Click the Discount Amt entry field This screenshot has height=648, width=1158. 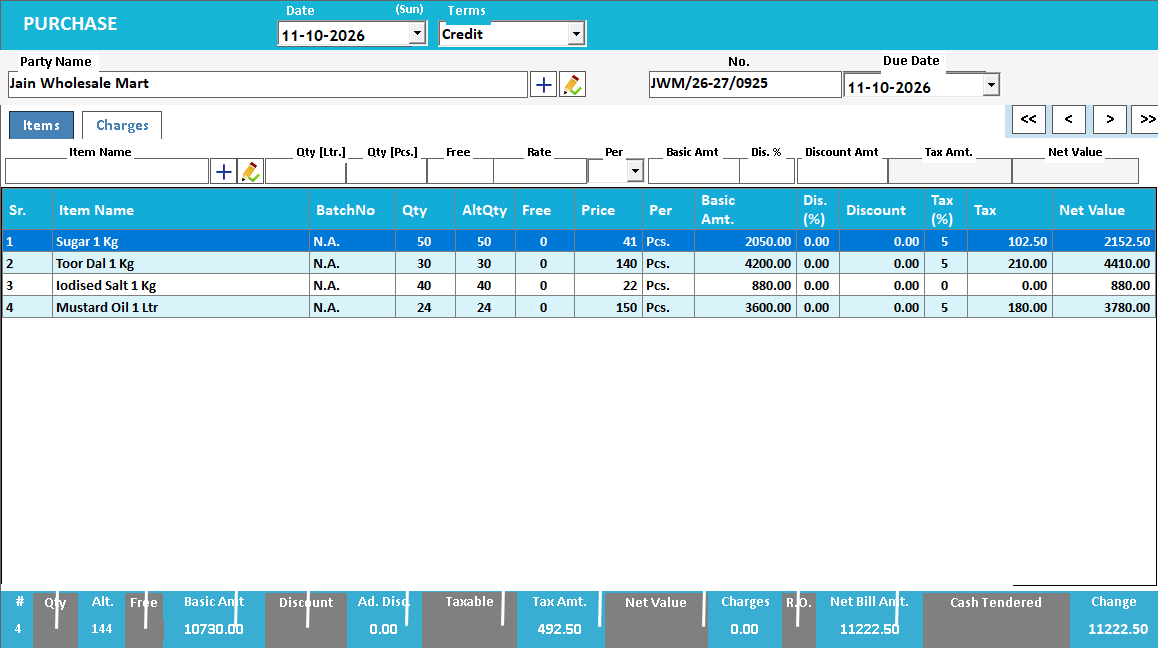click(843, 171)
